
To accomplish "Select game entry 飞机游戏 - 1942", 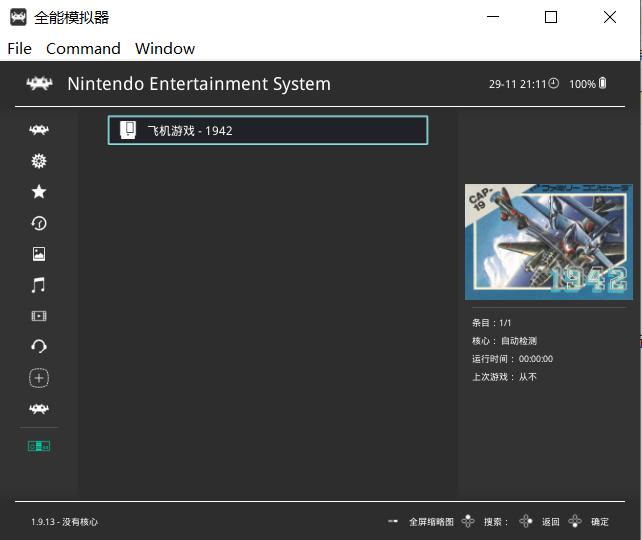I will [x=268, y=130].
